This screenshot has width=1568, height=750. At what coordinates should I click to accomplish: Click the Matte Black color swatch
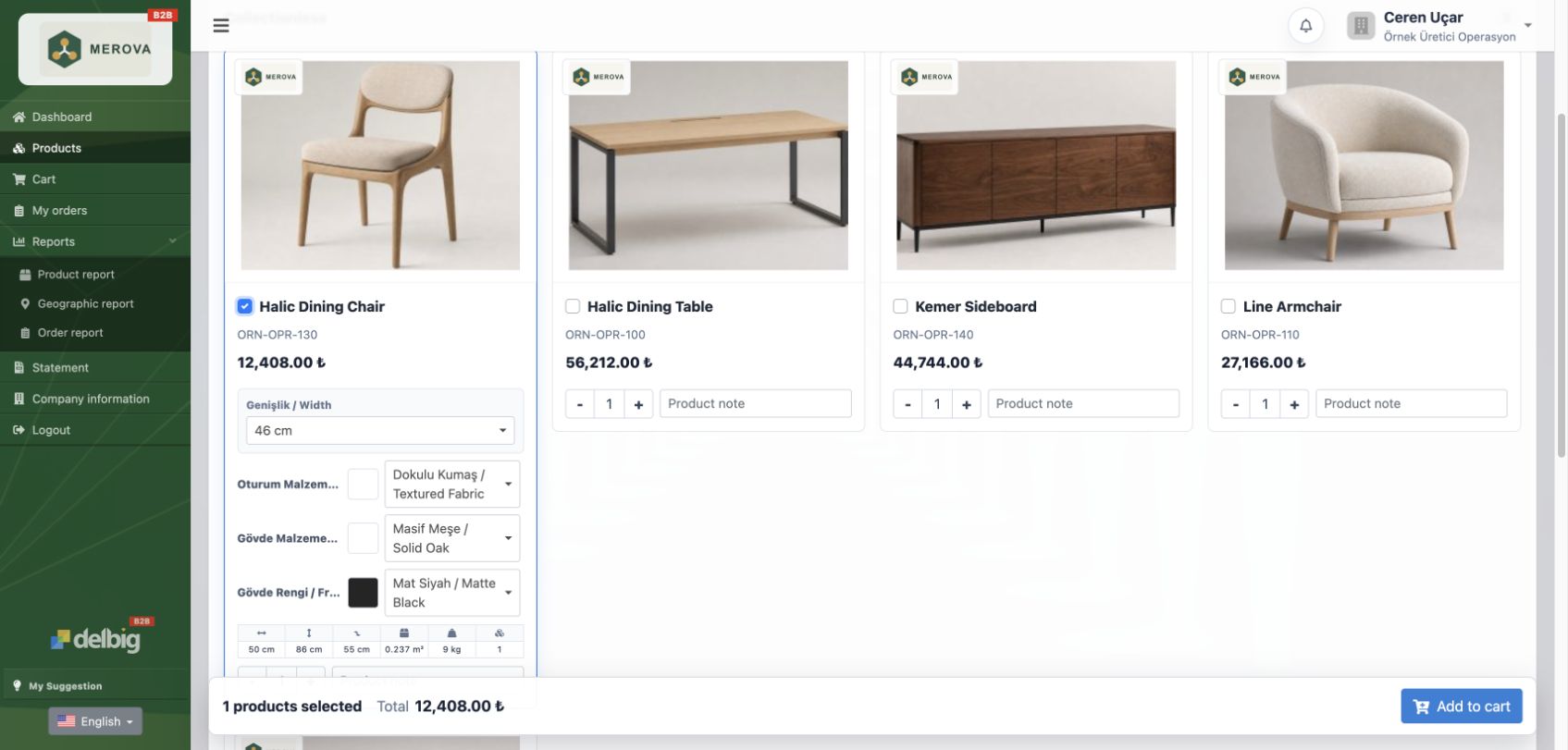pos(363,593)
